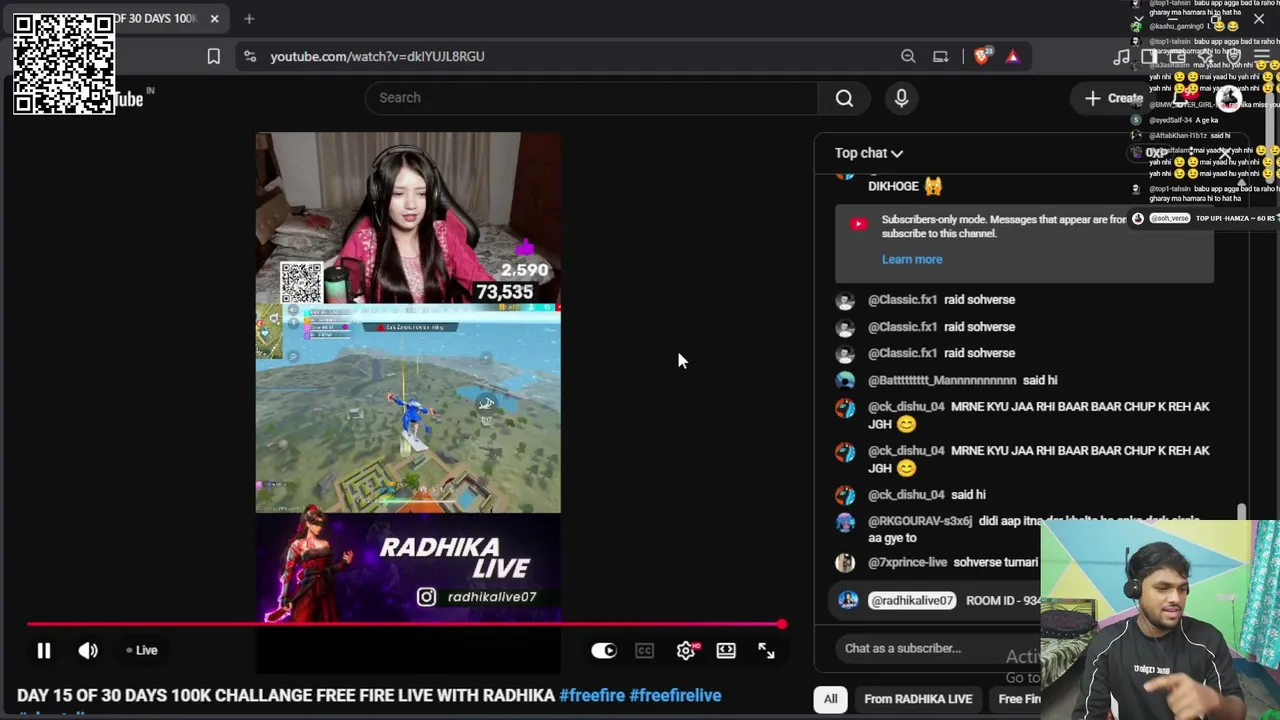Select the All filter chip
The height and width of the screenshot is (720, 1280).
pyautogui.click(x=830, y=699)
